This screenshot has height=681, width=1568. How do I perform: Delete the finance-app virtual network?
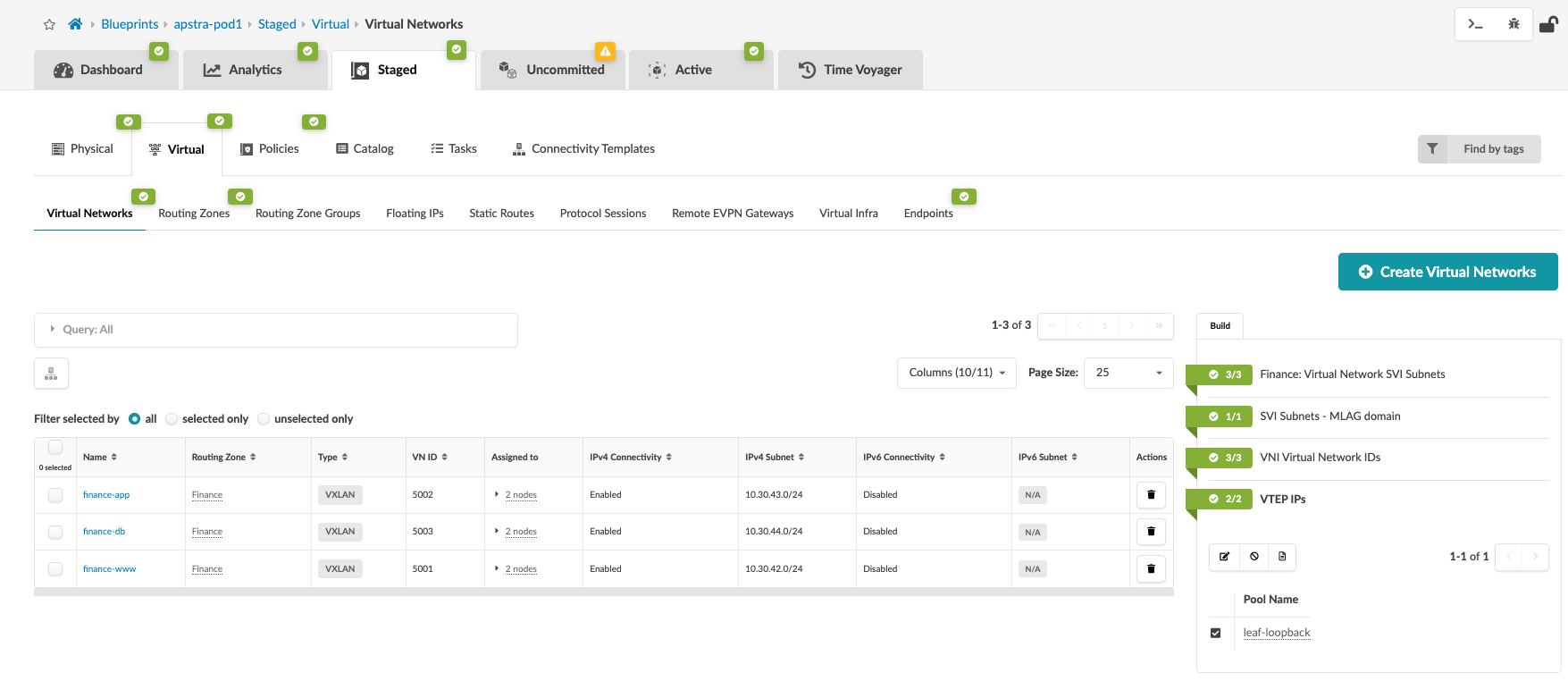[x=1151, y=494]
